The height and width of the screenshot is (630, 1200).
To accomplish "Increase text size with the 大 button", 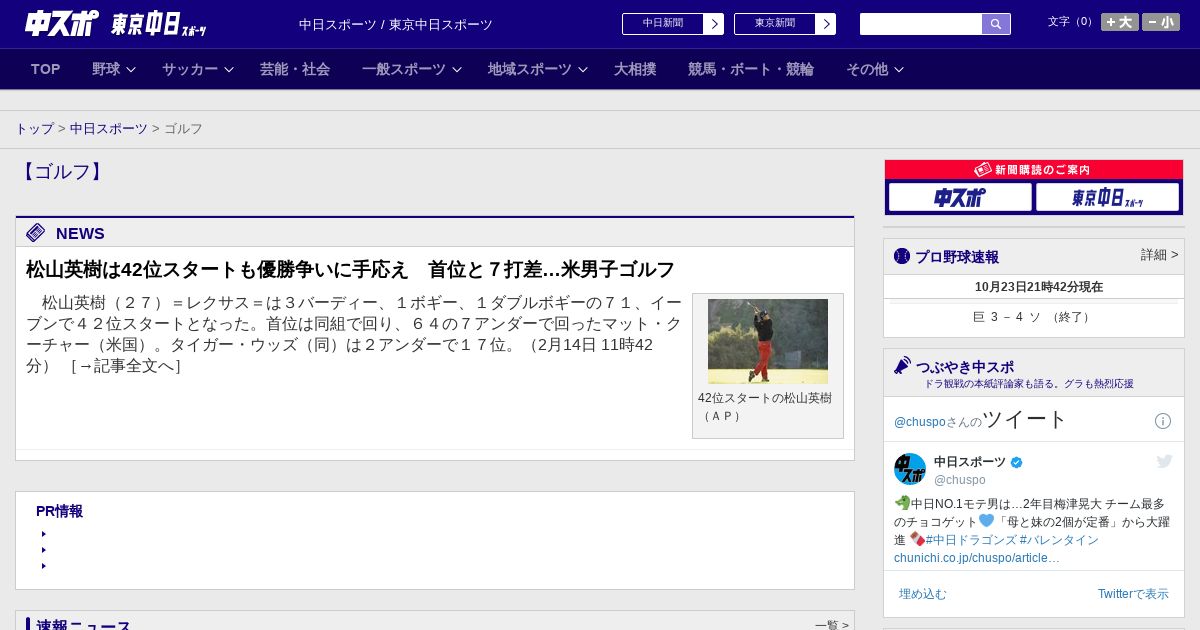I will [1120, 22].
